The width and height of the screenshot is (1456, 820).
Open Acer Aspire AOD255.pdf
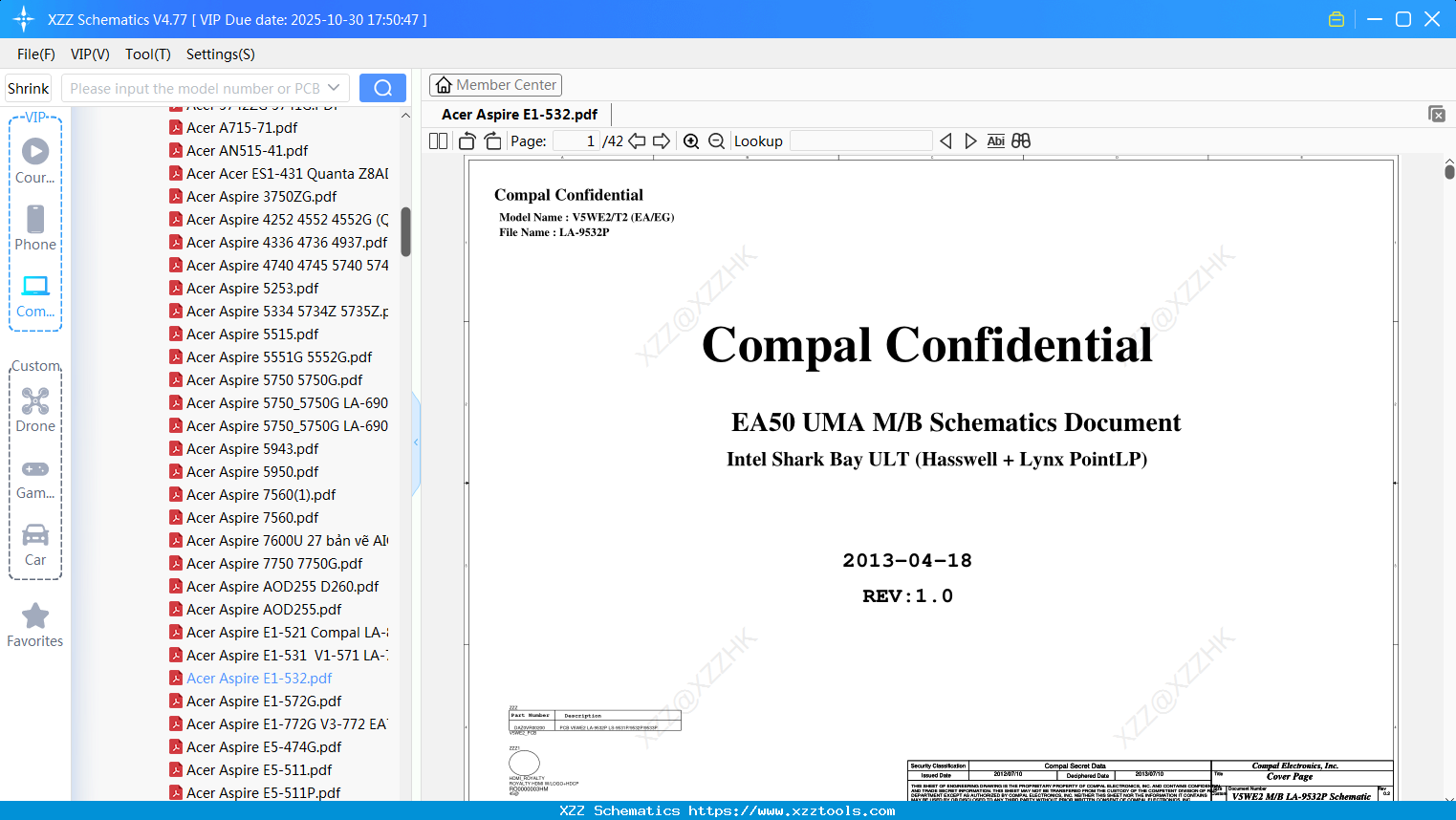(x=264, y=610)
